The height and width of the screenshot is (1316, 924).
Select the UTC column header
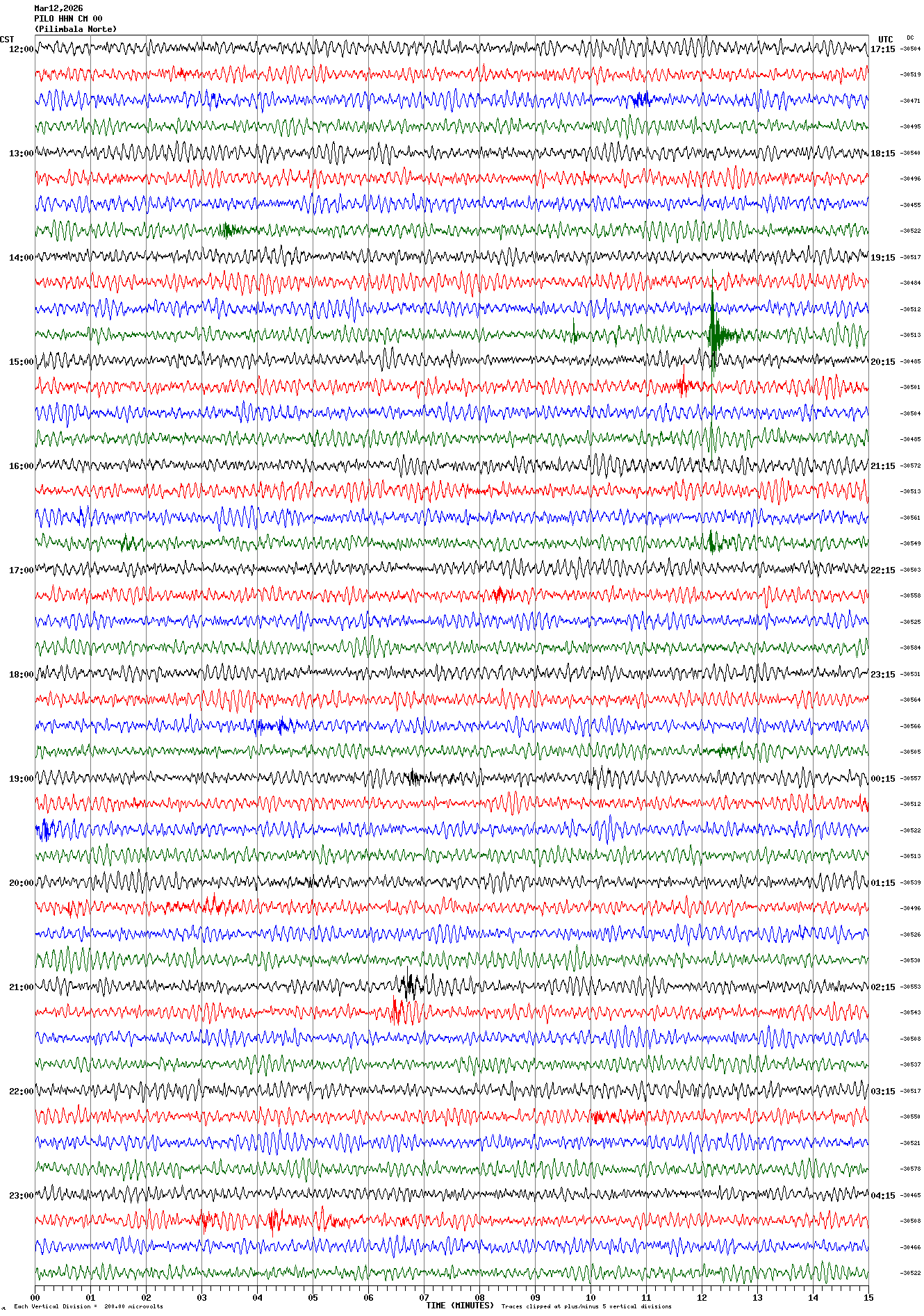(885, 40)
